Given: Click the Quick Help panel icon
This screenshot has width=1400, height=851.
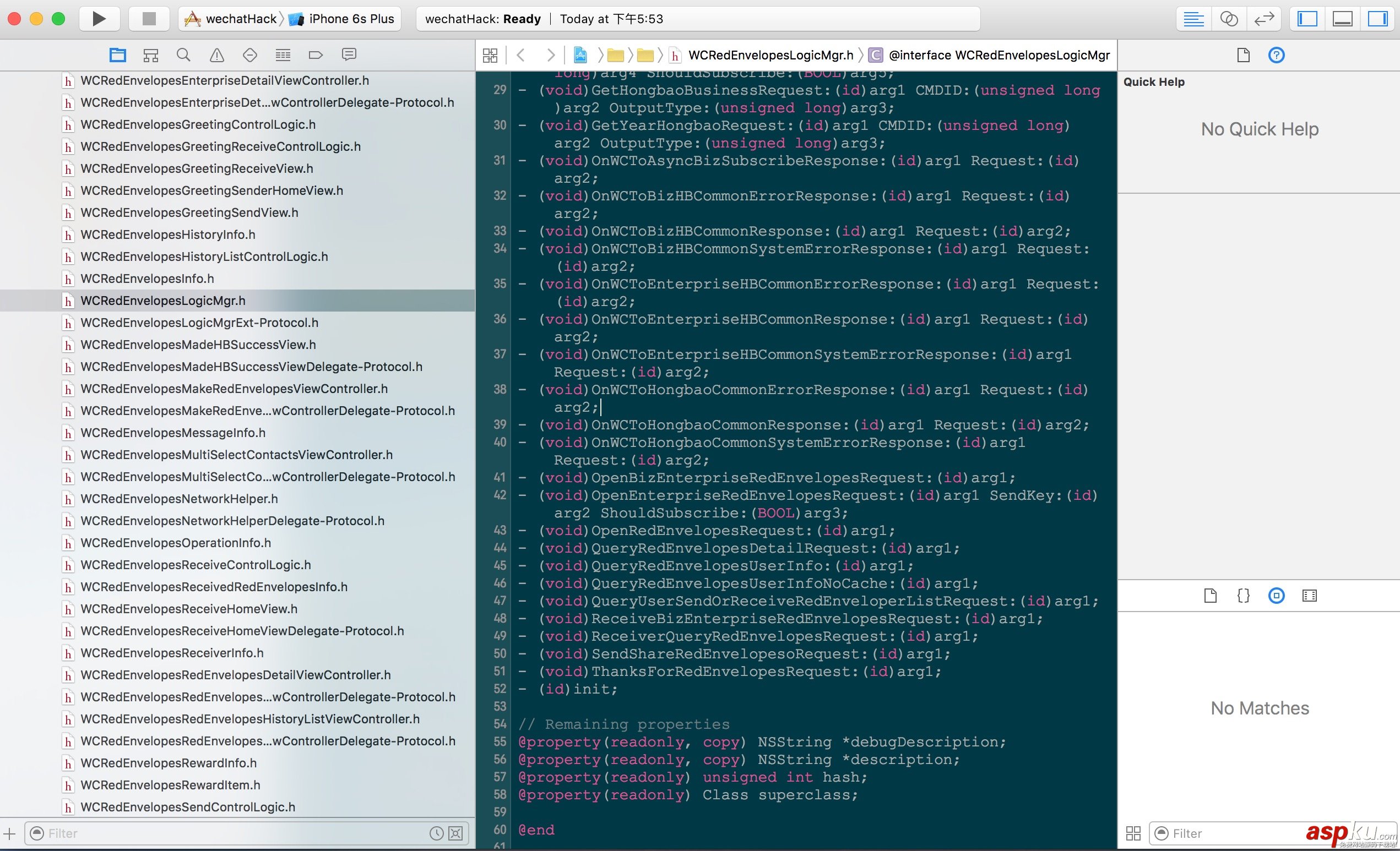Looking at the screenshot, I should (x=1277, y=55).
